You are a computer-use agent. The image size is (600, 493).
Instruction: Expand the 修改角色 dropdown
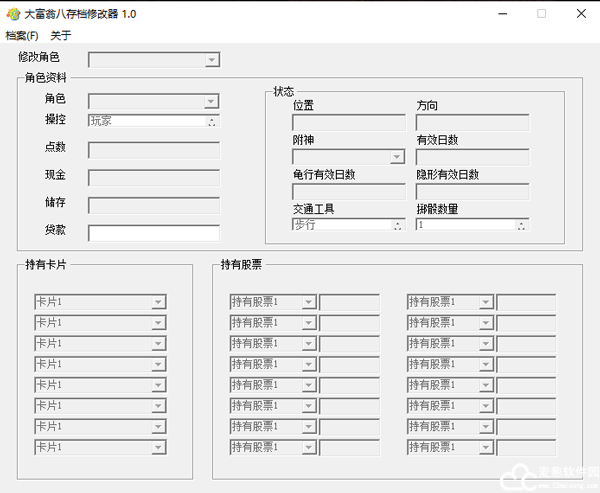pyautogui.click(x=211, y=59)
